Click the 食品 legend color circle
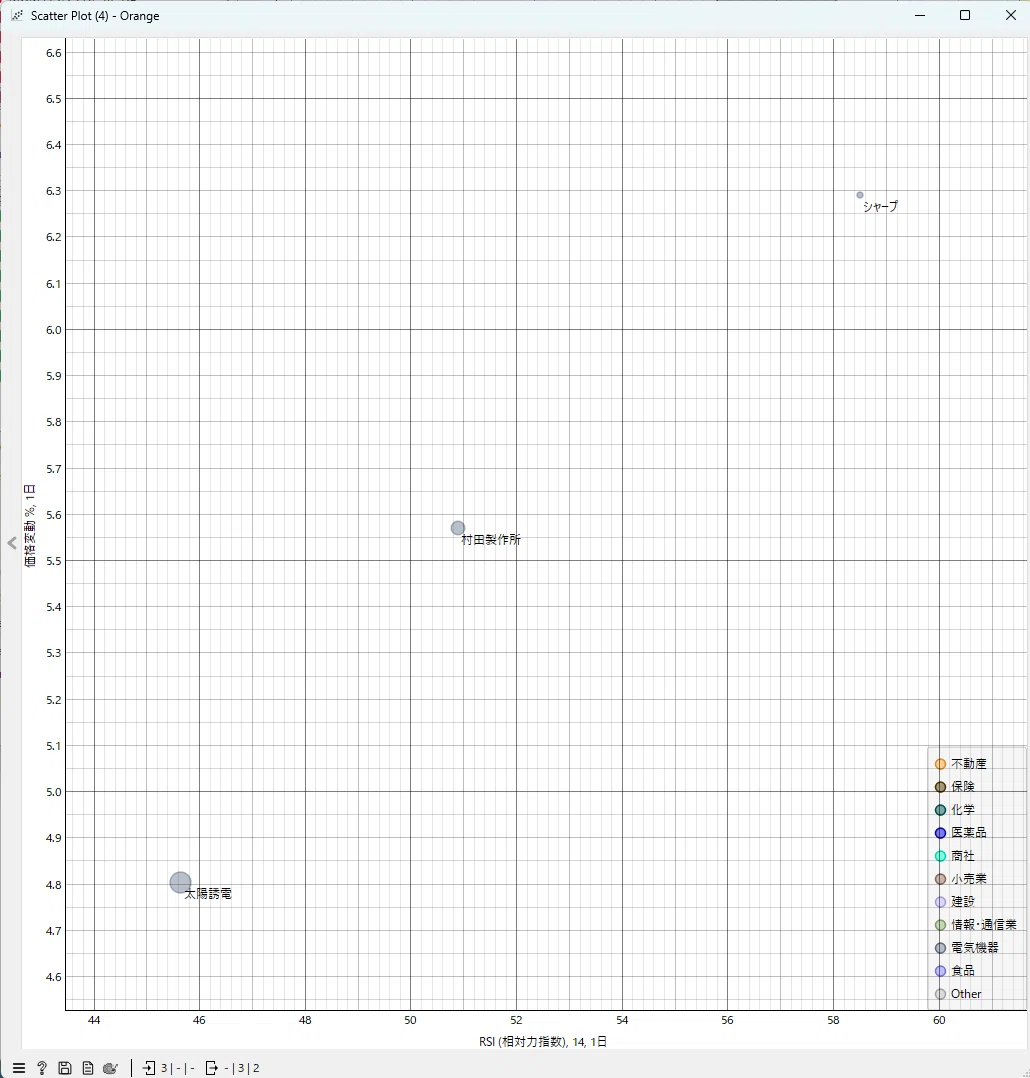Viewport: 1030px width, 1078px height. click(x=941, y=971)
